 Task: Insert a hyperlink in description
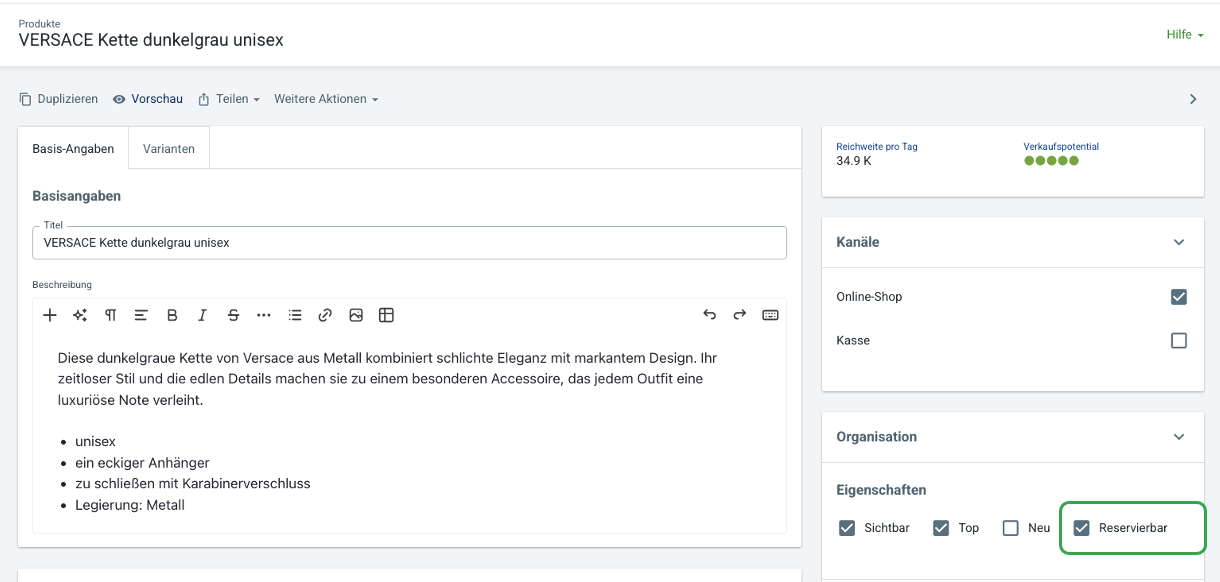(x=325, y=315)
